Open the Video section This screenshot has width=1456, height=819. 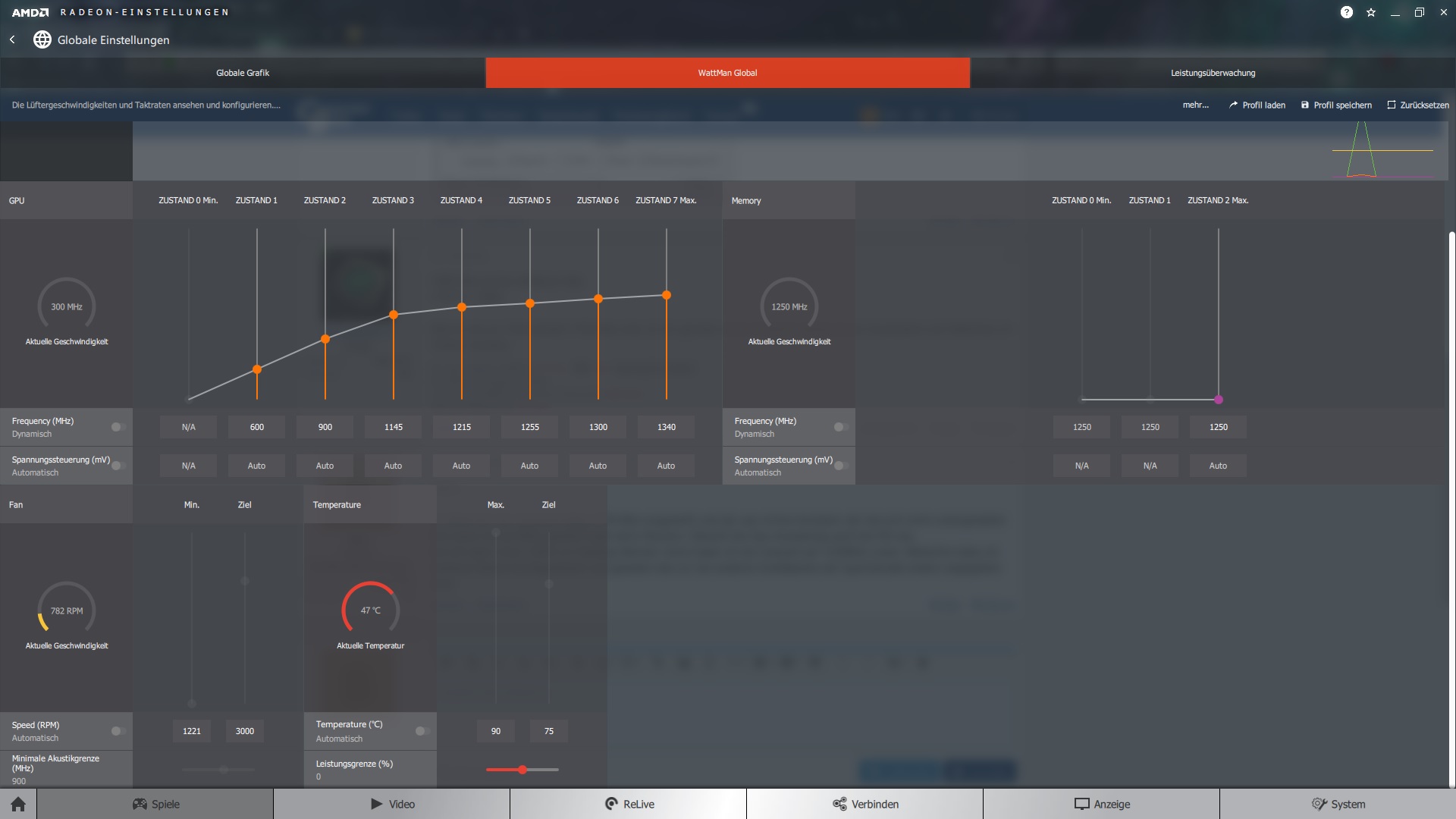(392, 804)
